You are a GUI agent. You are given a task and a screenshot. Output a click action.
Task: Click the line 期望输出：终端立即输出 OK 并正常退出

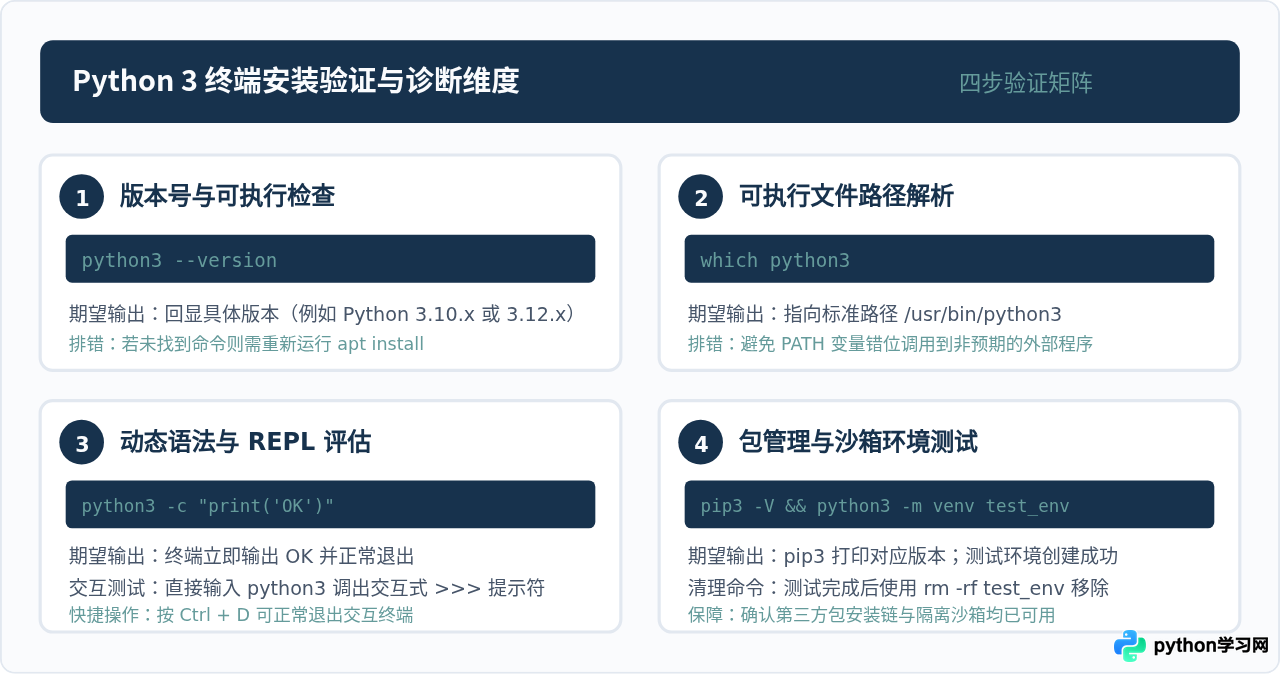(x=241, y=556)
